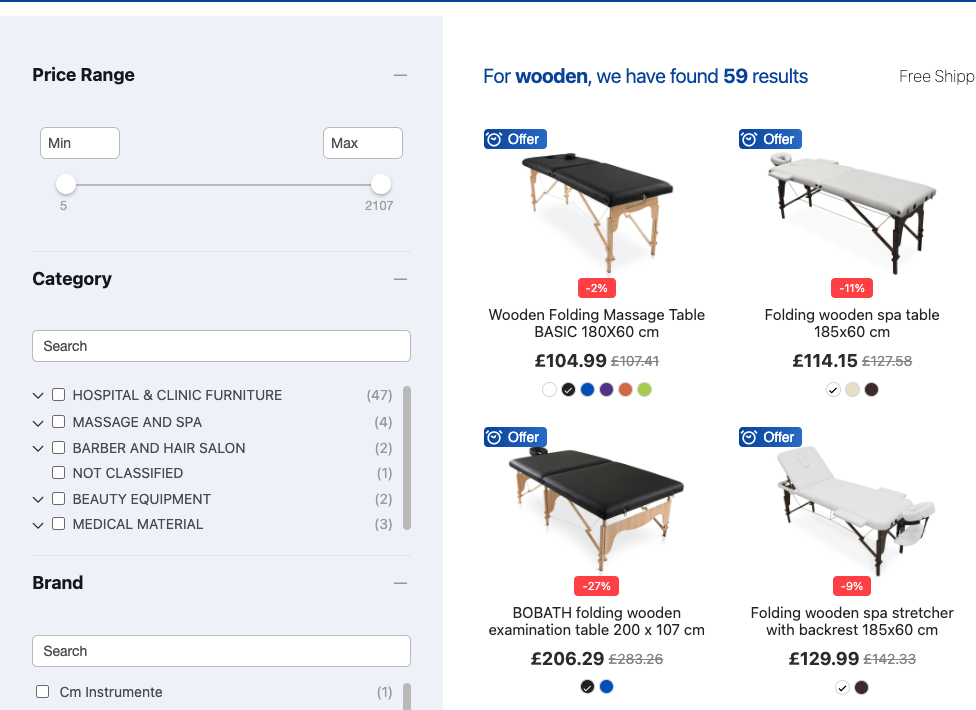
Task: Open Wooden Folding Massage Table BASIC product link
Action: point(596,323)
